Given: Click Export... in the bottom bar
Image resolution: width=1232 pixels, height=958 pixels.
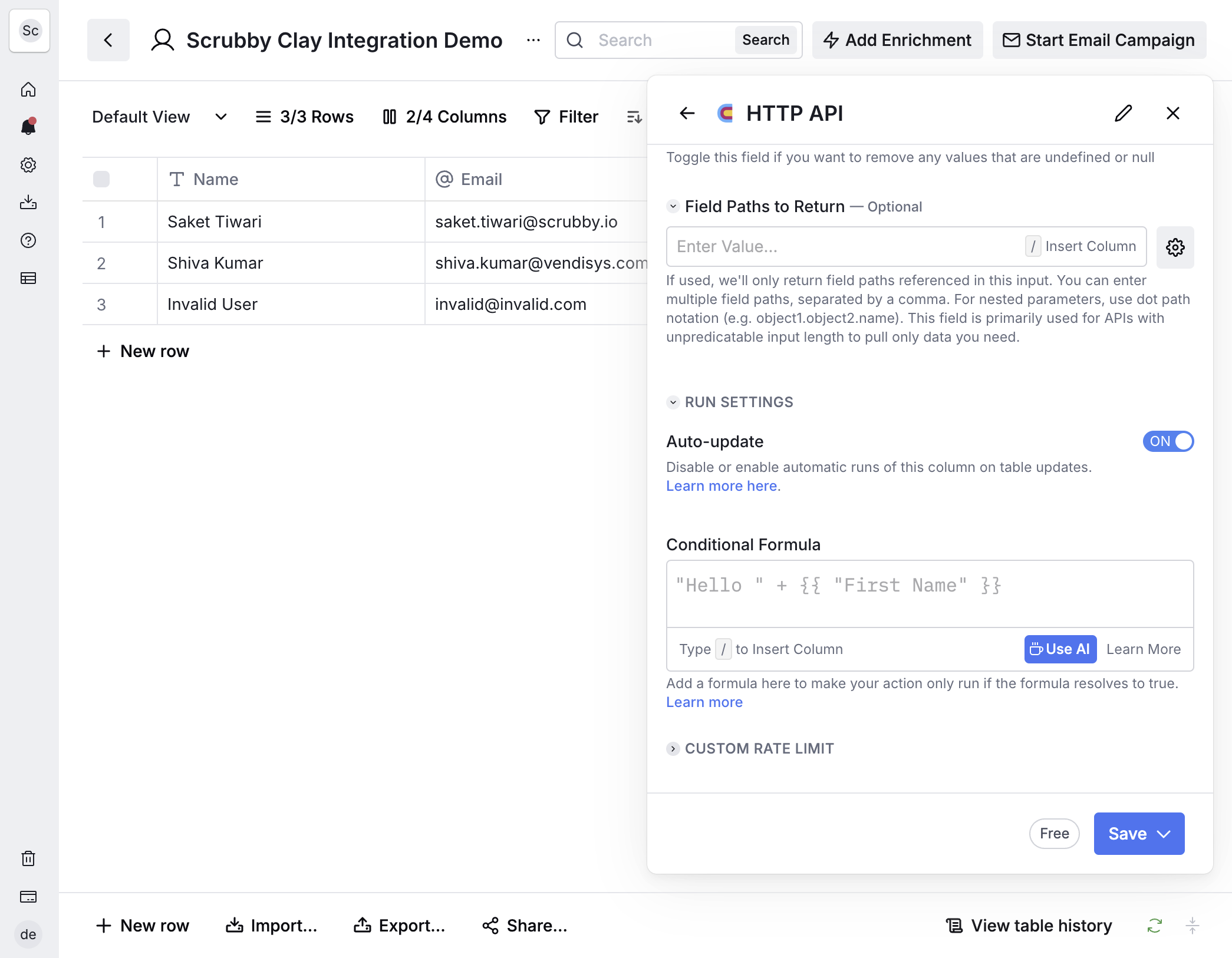Looking at the screenshot, I should click(x=400, y=926).
